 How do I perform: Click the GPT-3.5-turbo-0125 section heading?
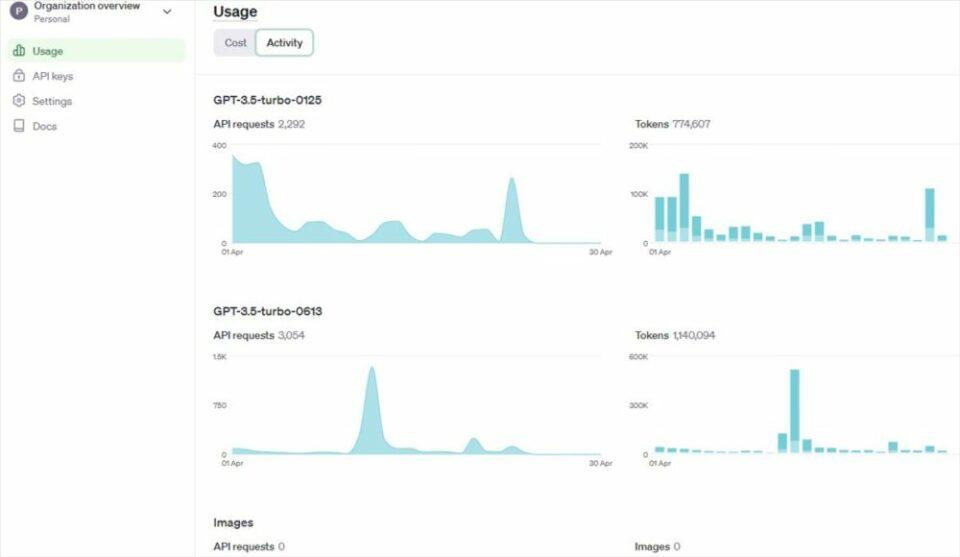tap(267, 100)
